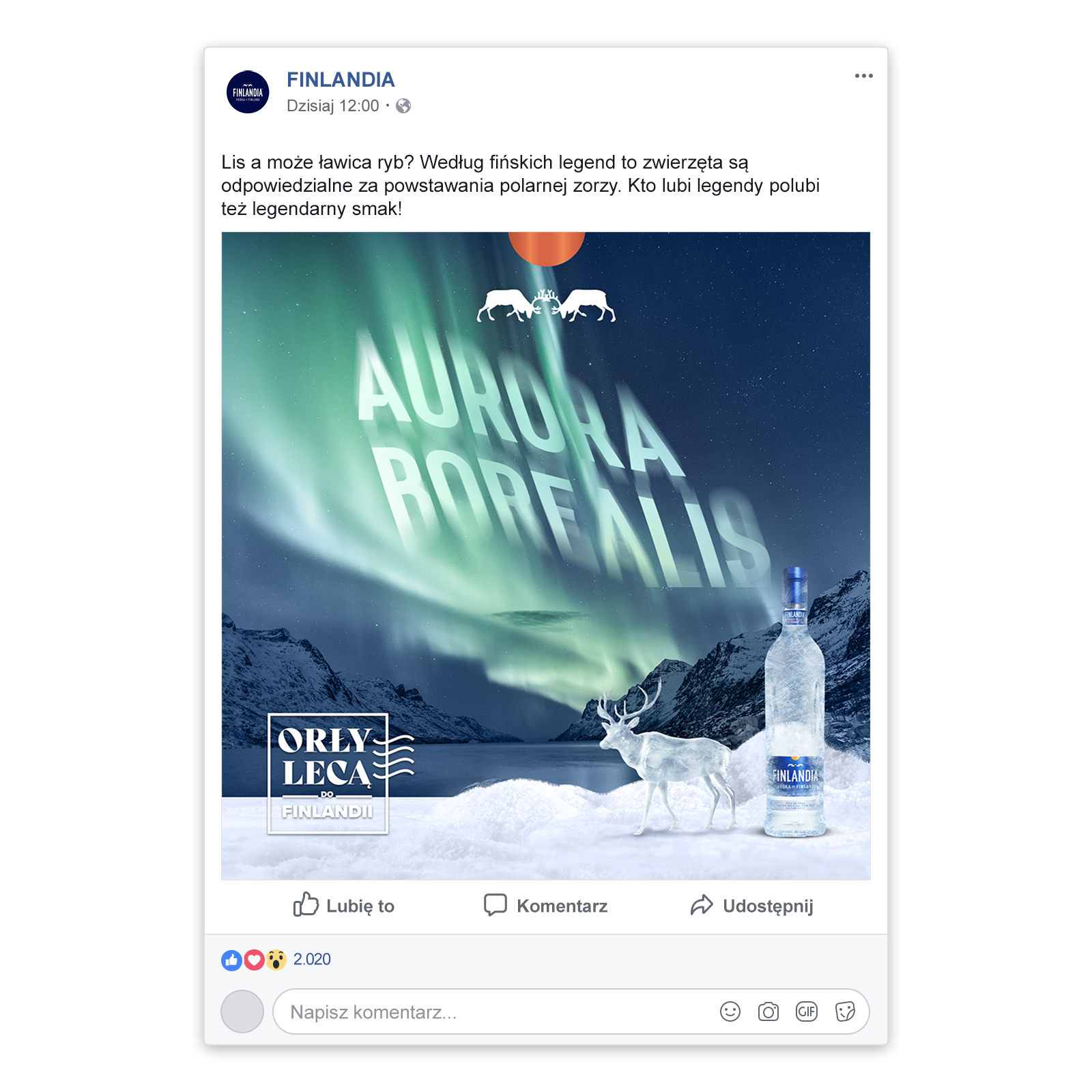Click the Dzisiaj 12:00 timestamp
Screen dimensions: 1092x1092
[332, 106]
